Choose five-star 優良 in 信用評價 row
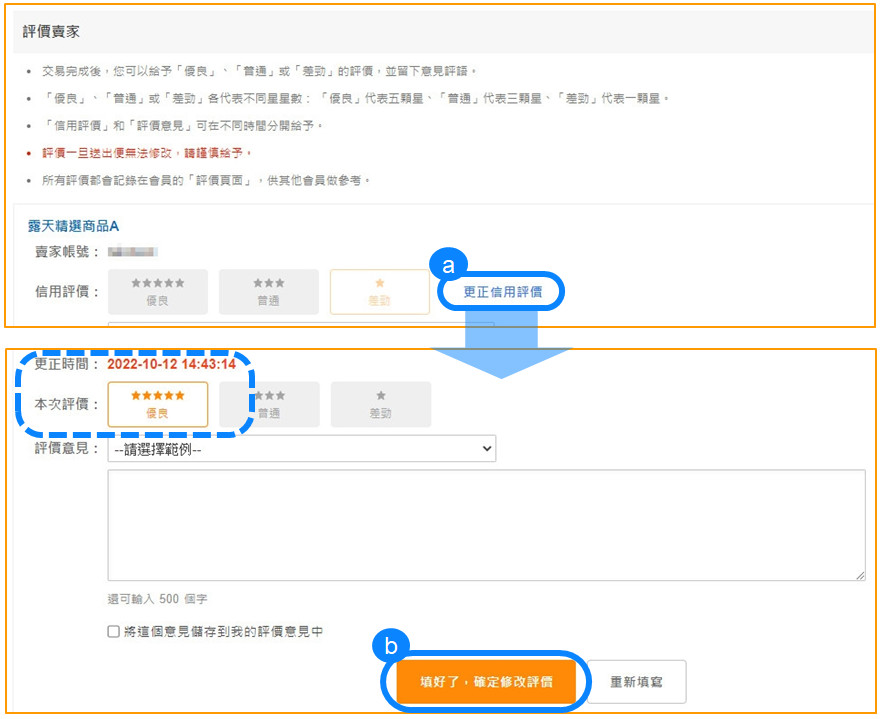Screen dimensions: 881x719 158,291
